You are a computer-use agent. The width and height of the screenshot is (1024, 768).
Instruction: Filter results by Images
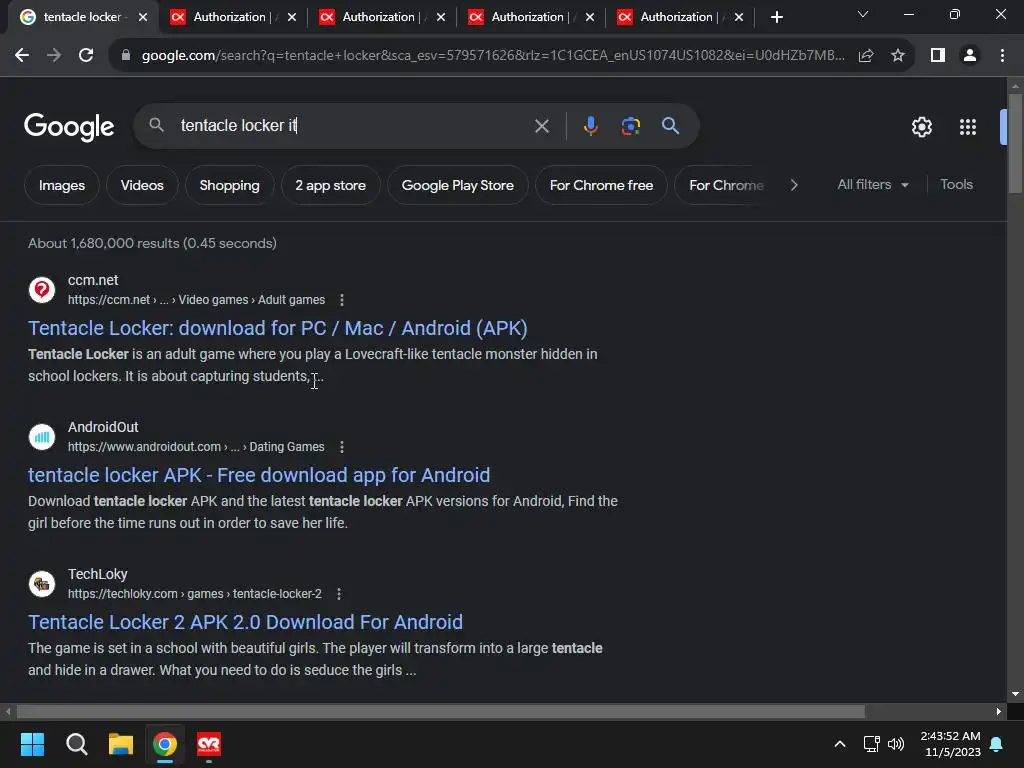tap(61, 185)
